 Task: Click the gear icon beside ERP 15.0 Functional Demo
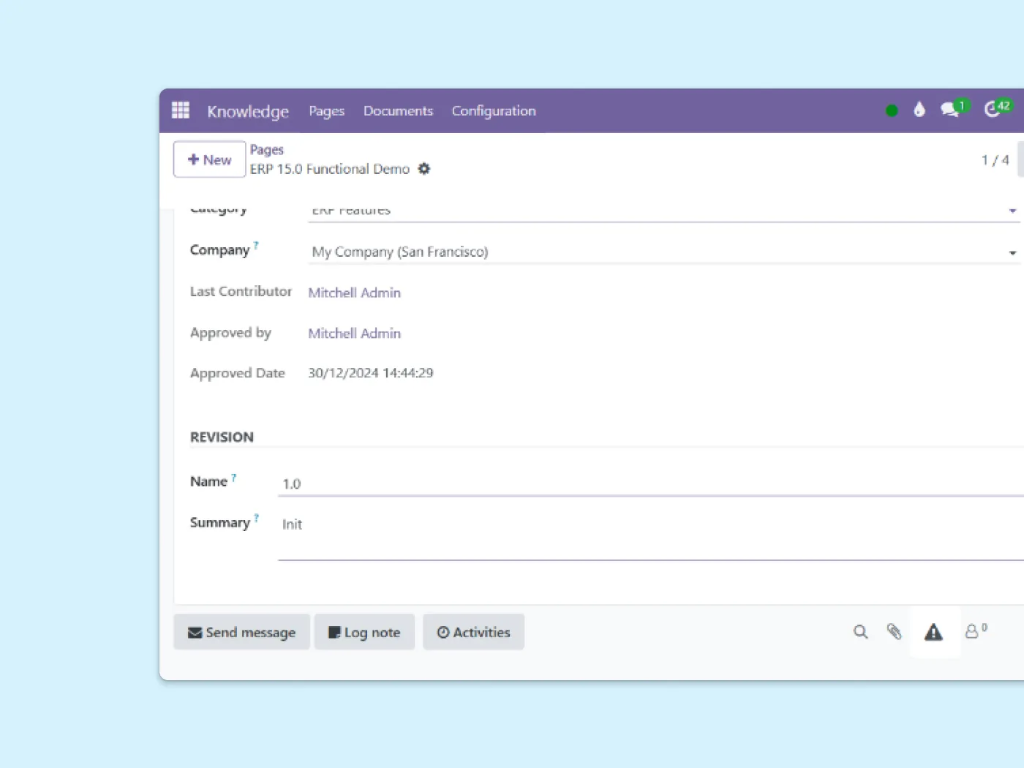coord(424,169)
